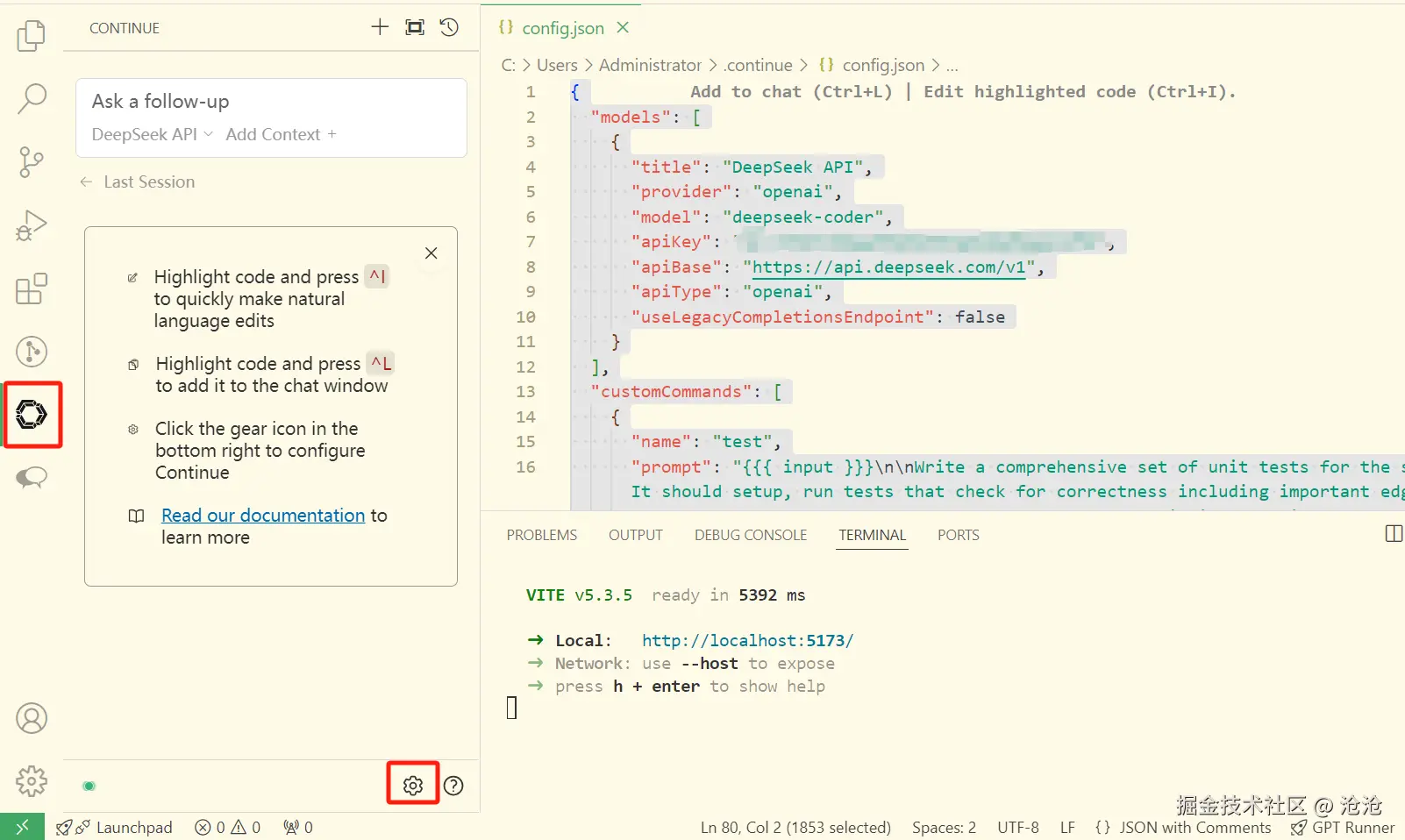Viewport: 1405px width, 840px height.
Task: Open Continue help with the question mark icon
Action: 453,786
